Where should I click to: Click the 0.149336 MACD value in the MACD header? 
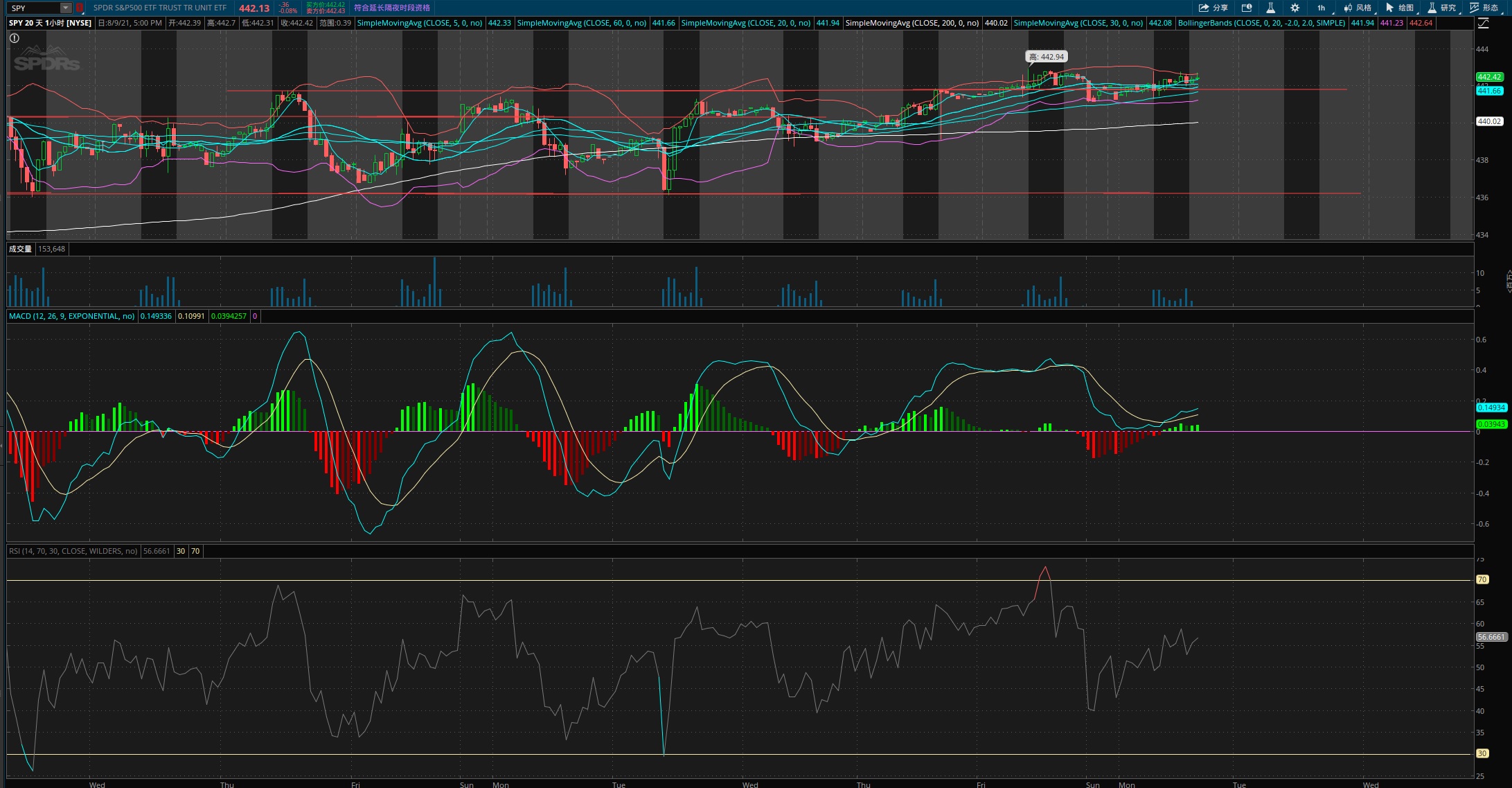pyautogui.click(x=156, y=316)
